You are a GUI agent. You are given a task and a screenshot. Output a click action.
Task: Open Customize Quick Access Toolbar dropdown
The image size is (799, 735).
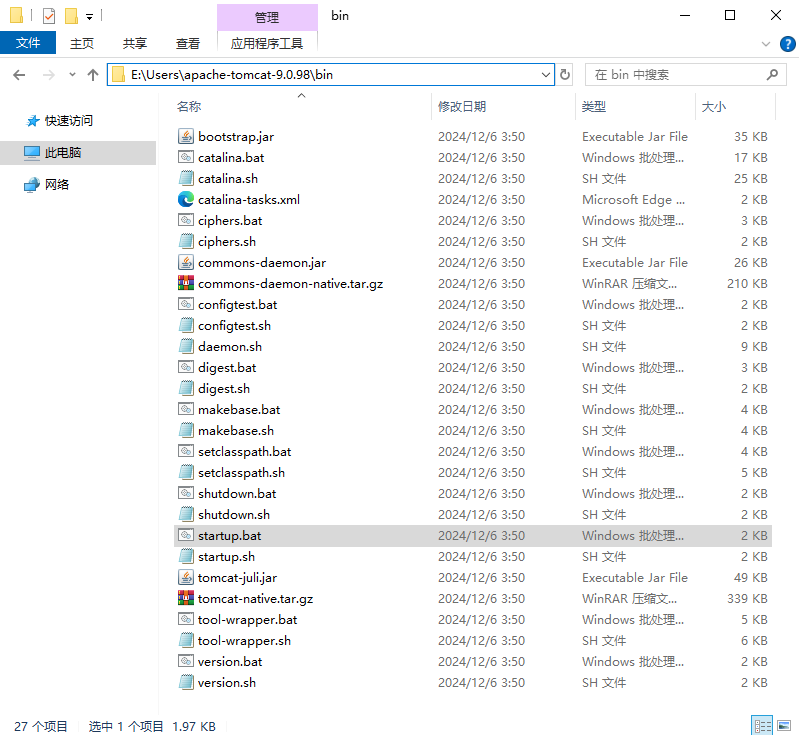(x=89, y=17)
